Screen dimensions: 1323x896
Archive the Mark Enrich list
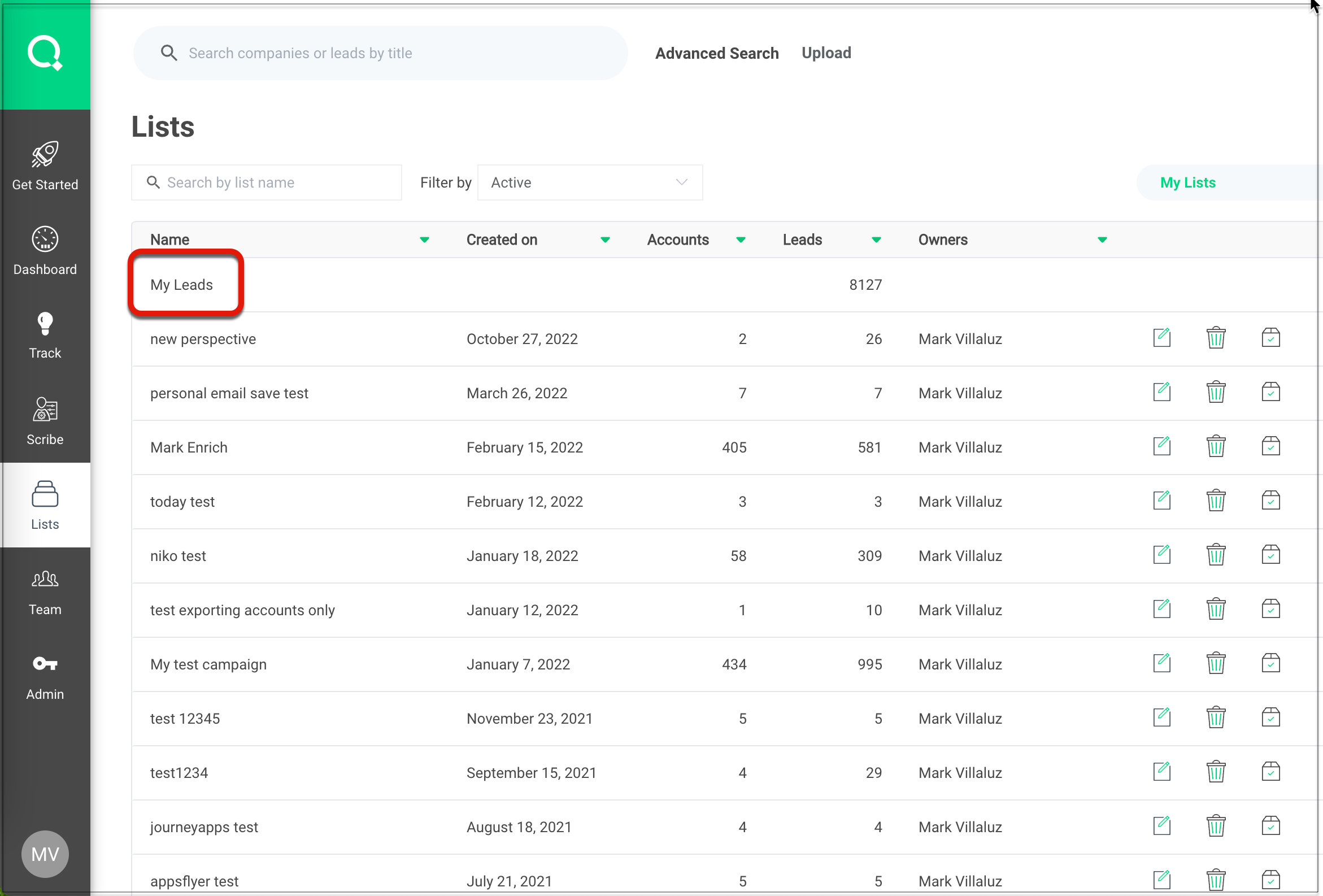(x=1270, y=446)
